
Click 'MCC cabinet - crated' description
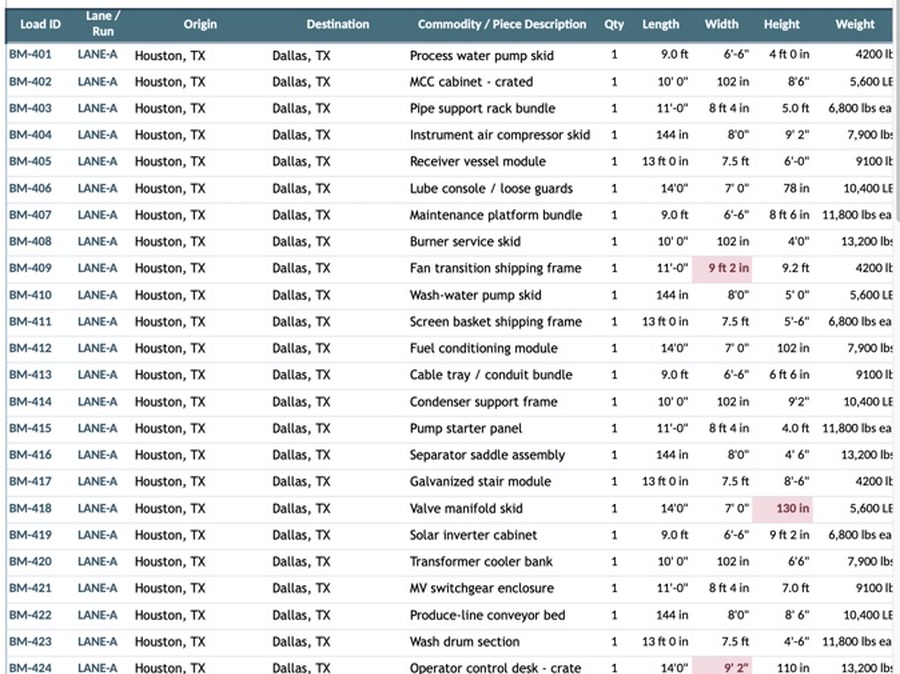(x=471, y=82)
